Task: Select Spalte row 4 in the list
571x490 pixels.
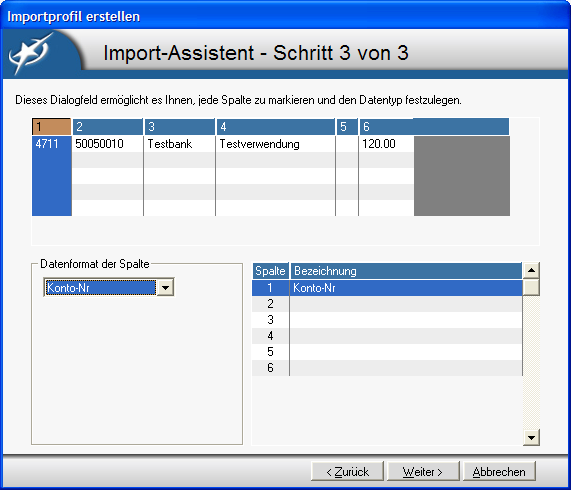Action: 387,336
